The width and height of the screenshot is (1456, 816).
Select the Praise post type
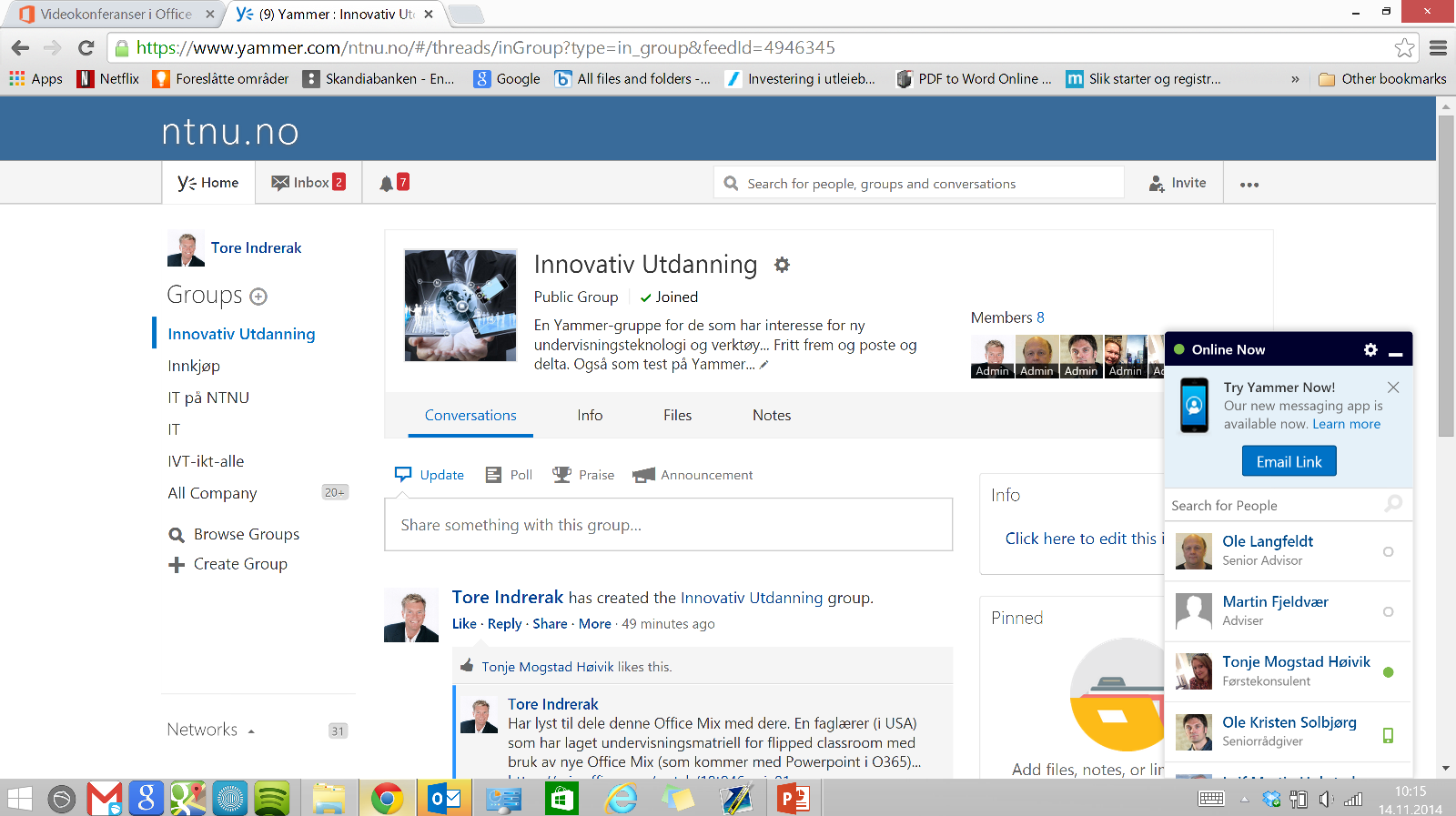[x=583, y=475]
